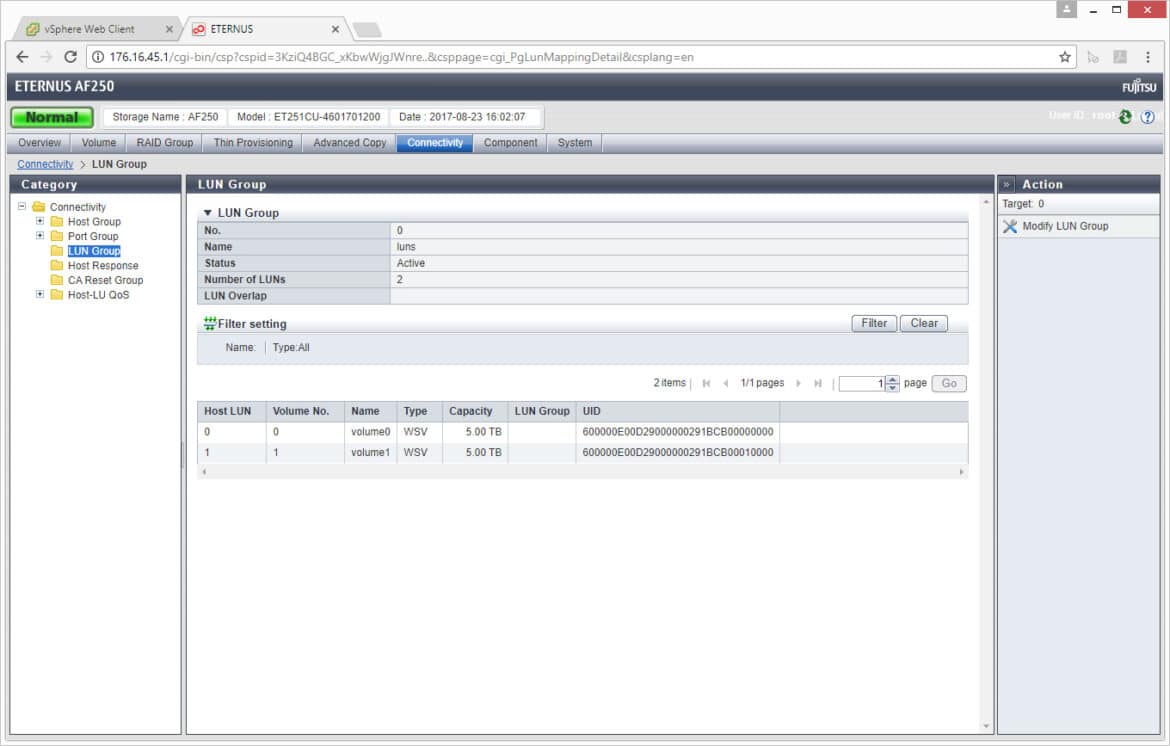Click the Host Group folder icon

pos(57,222)
